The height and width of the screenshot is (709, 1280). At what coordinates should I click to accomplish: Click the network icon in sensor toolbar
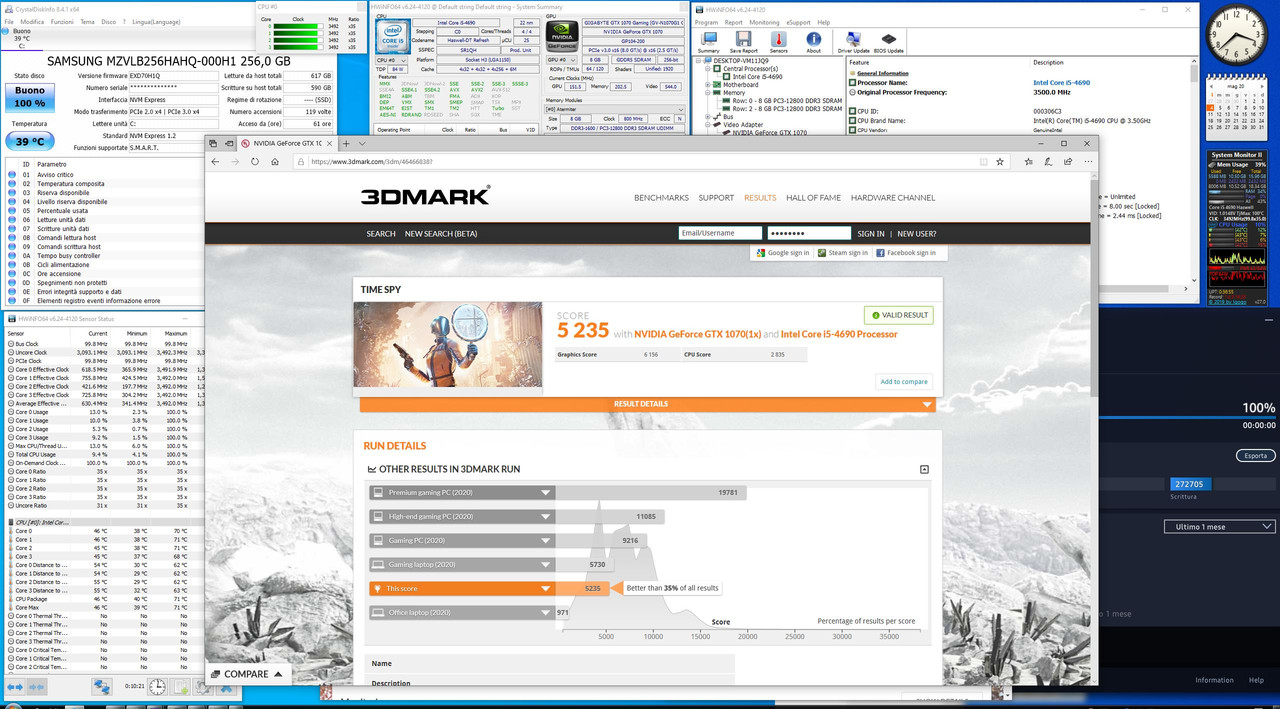102,687
